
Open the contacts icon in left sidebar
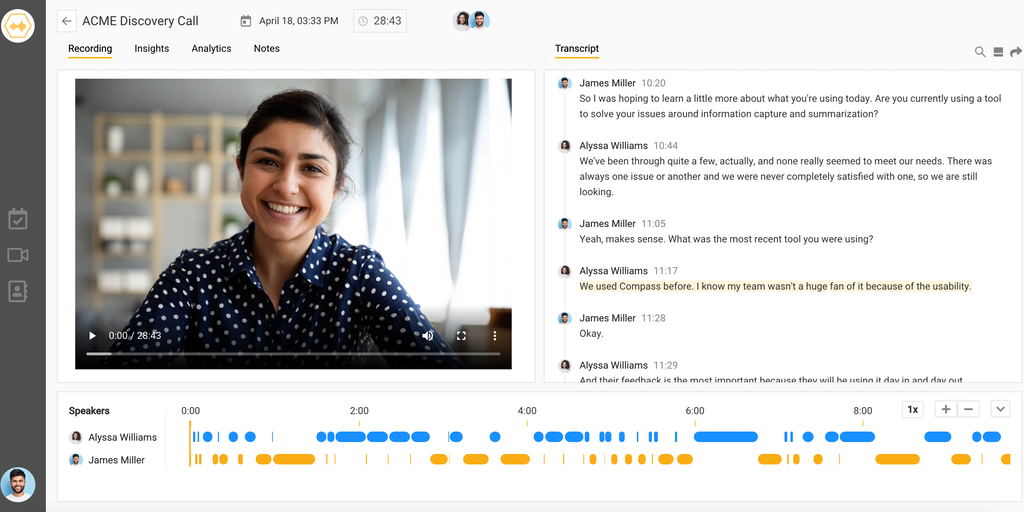[18, 291]
